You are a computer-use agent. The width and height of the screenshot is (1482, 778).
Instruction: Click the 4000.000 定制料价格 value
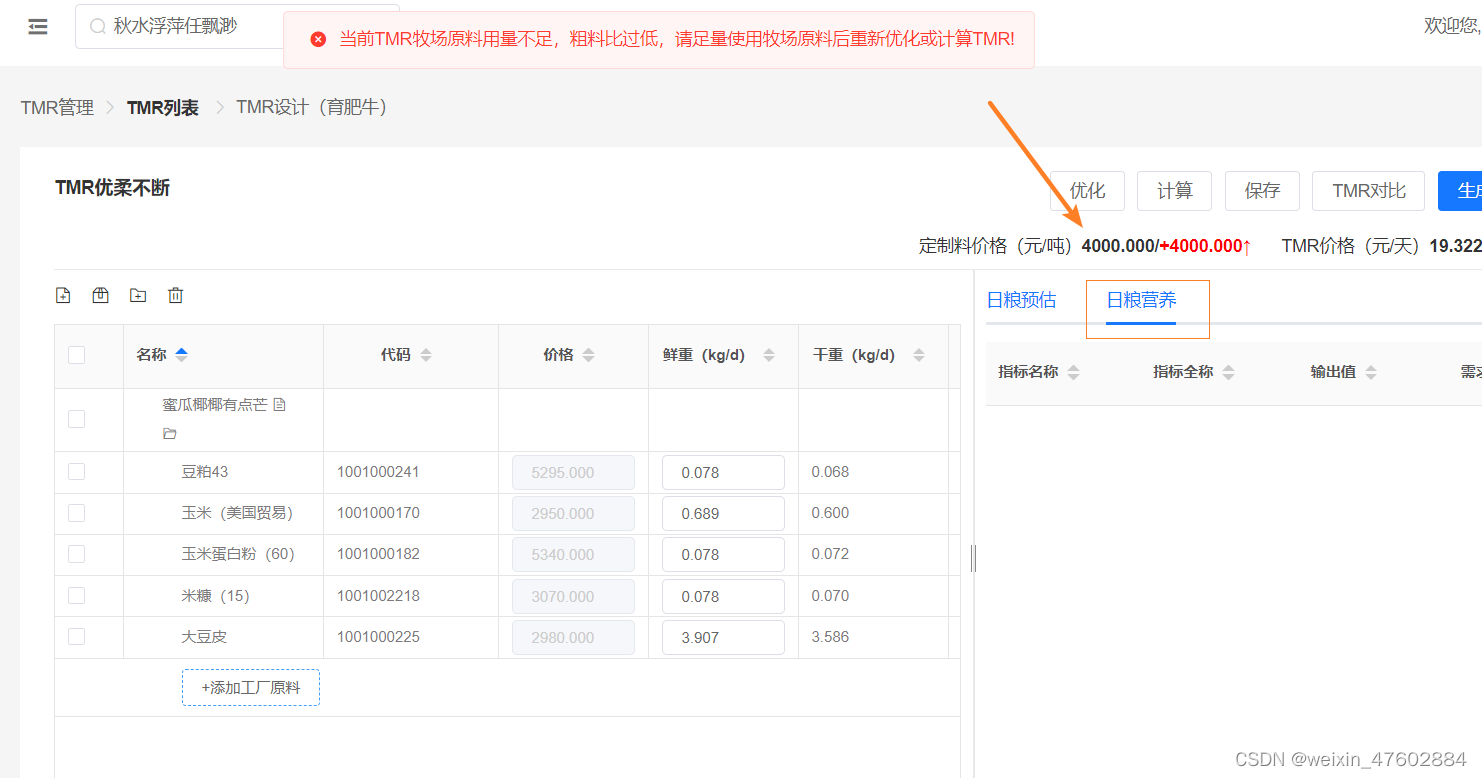tap(1118, 246)
